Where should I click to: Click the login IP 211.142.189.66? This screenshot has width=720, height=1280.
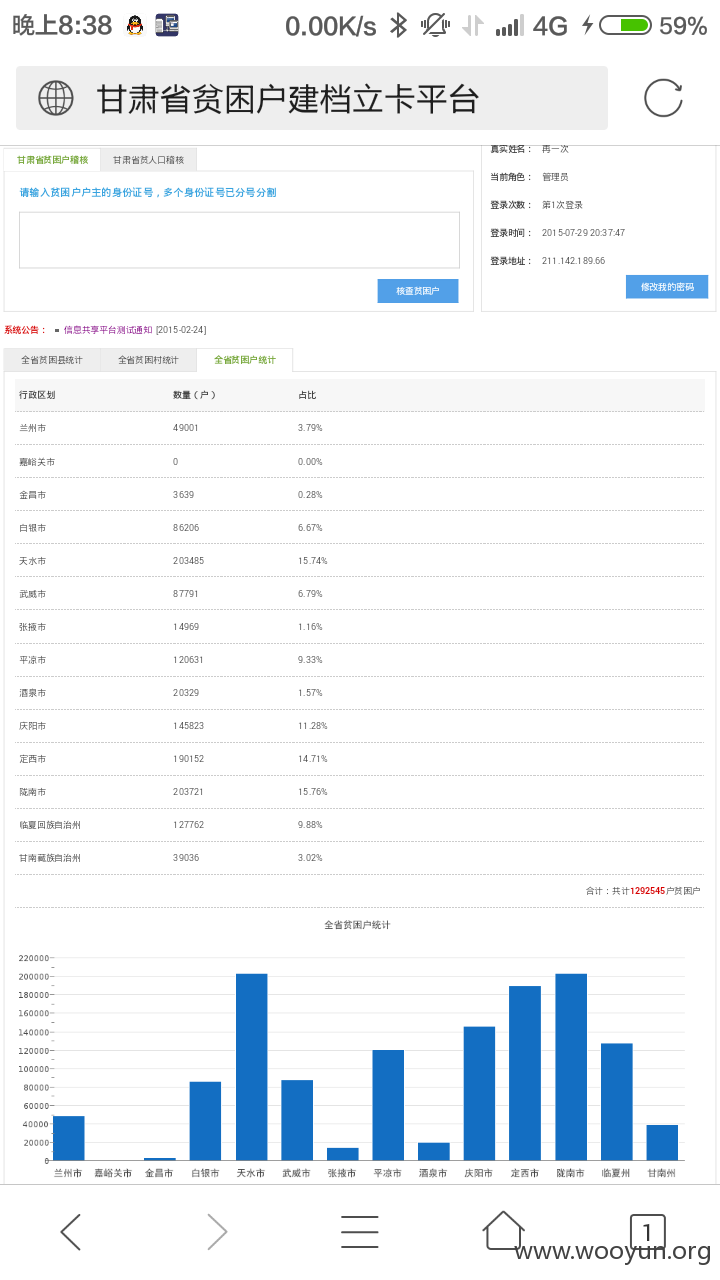coord(573,261)
